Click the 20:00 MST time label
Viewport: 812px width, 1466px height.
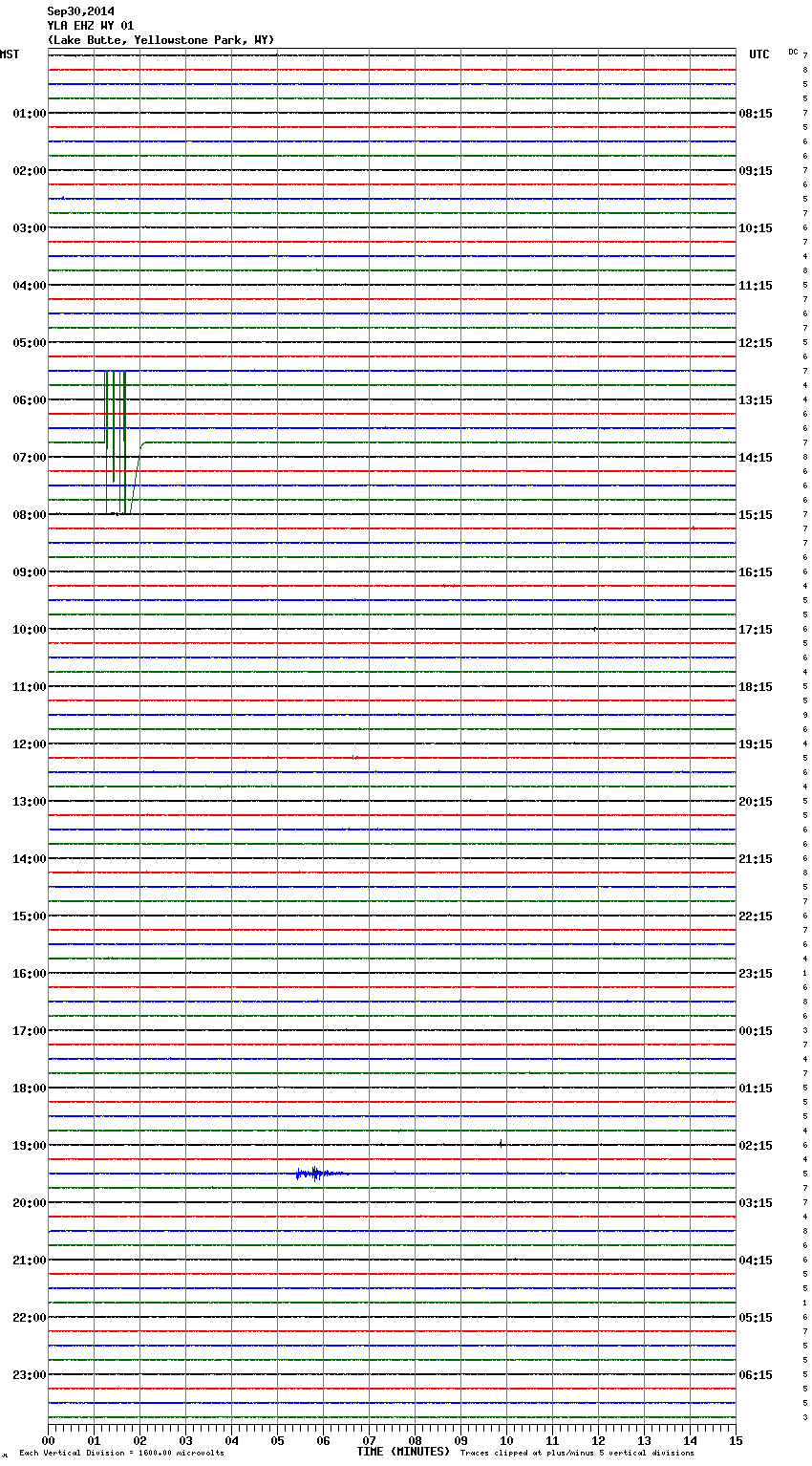[30, 1203]
